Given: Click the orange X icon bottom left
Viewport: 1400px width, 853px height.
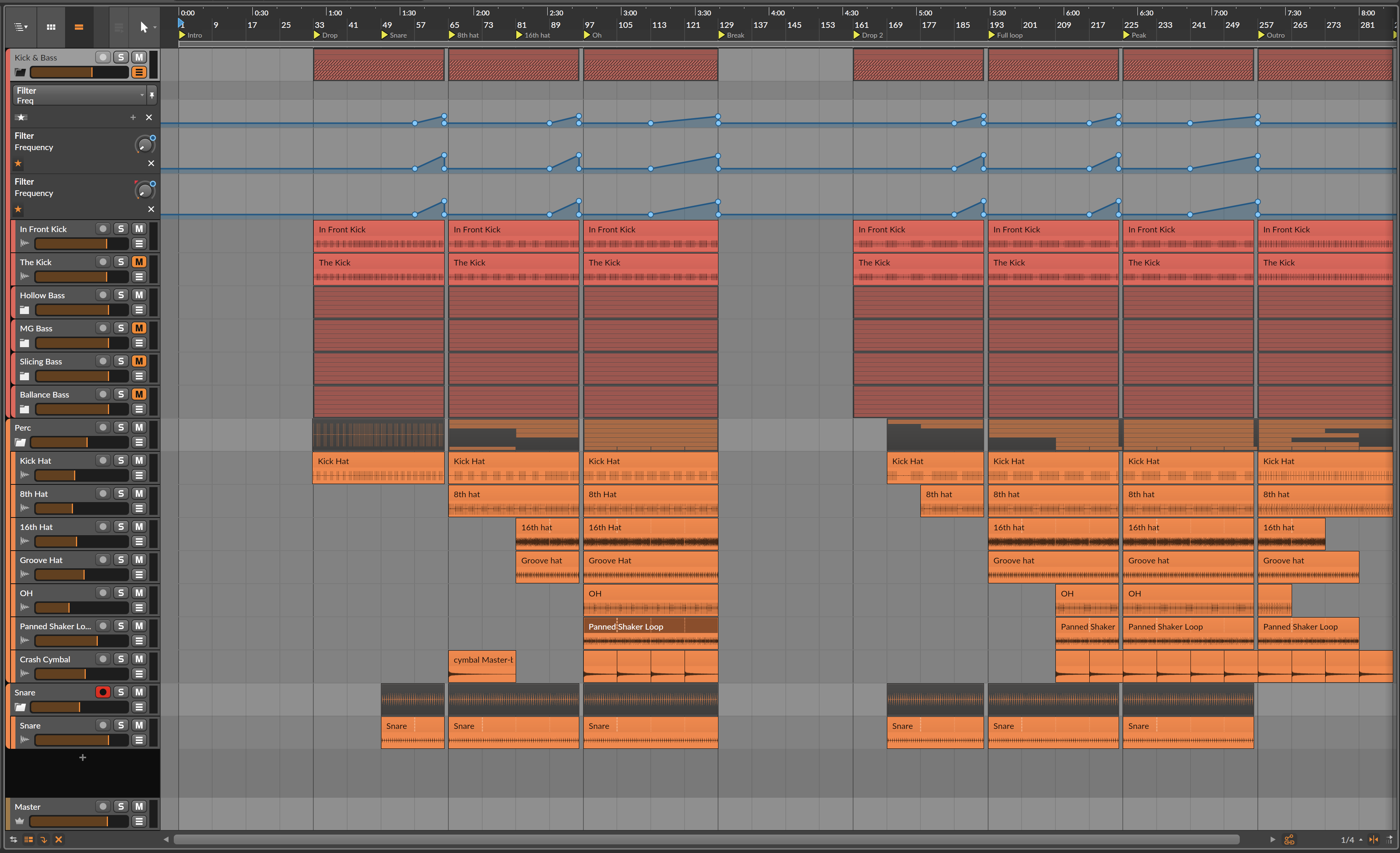Looking at the screenshot, I should point(59,839).
